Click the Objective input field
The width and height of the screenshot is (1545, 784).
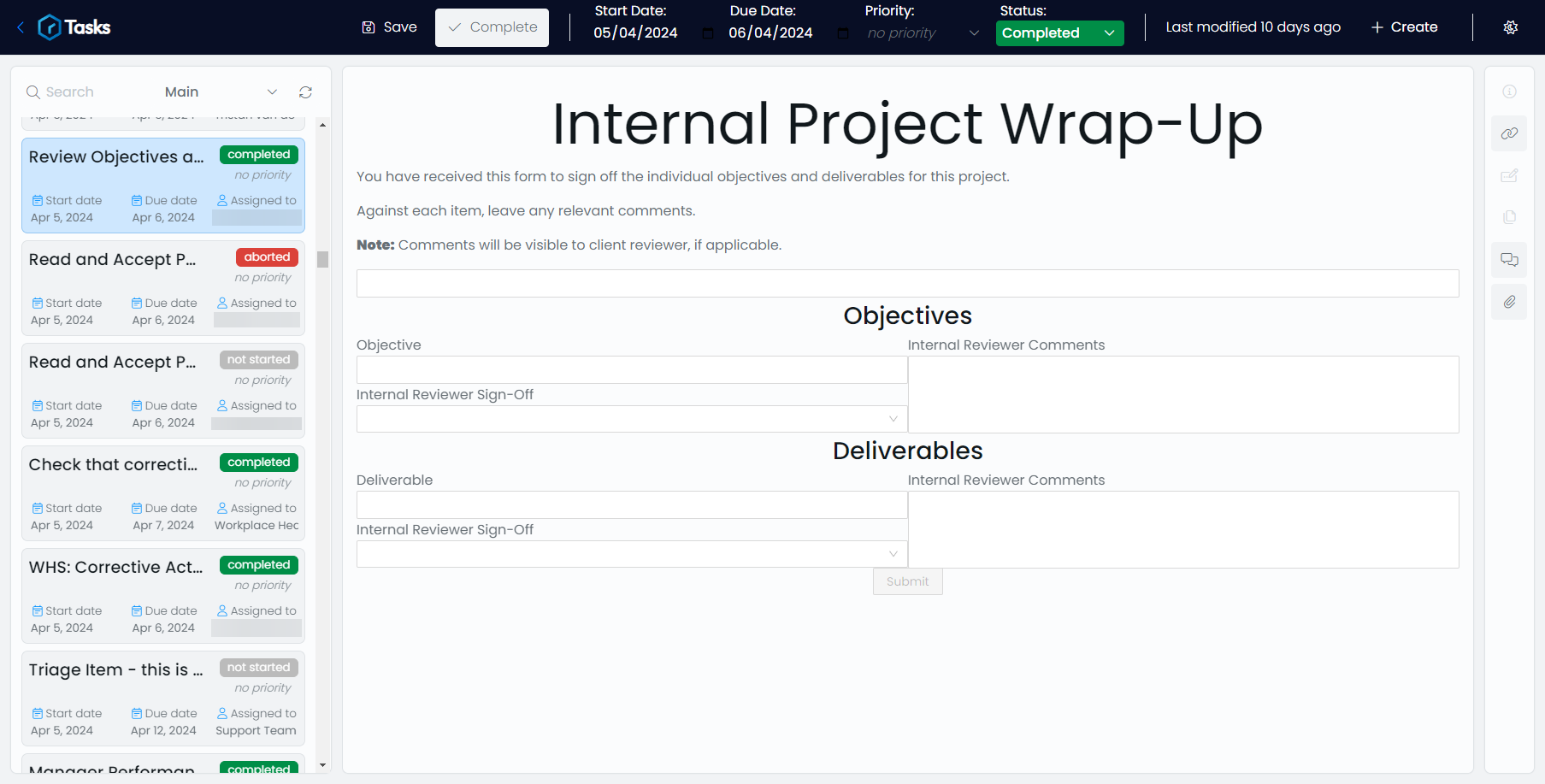coord(632,369)
